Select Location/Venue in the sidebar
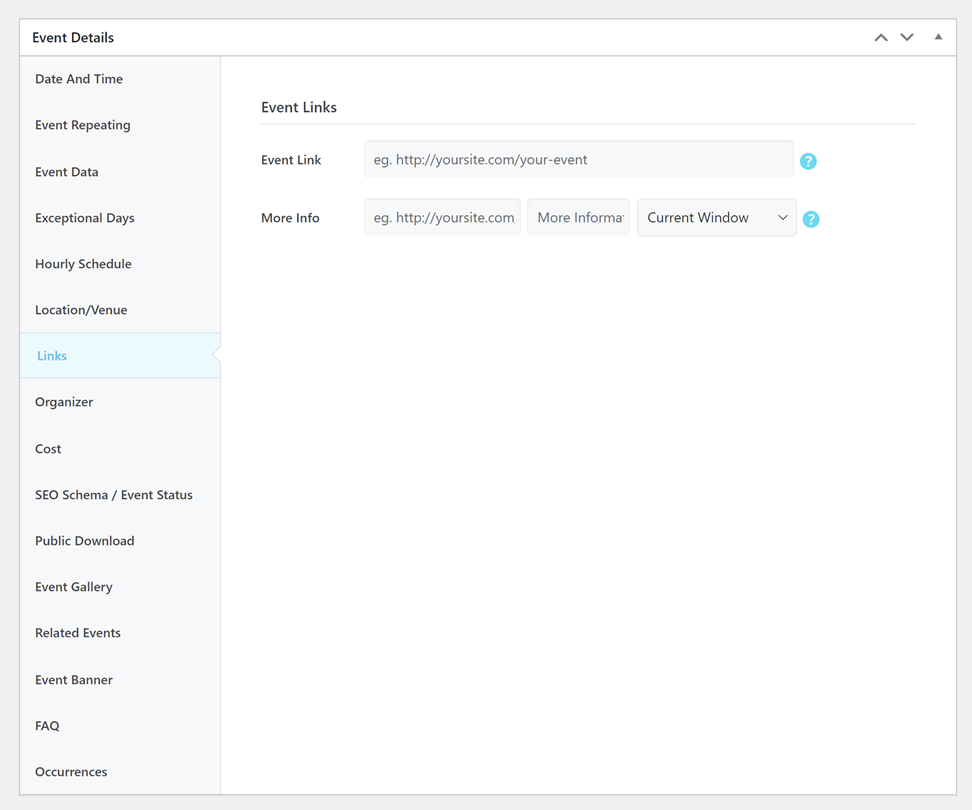972x810 pixels. (81, 310)
